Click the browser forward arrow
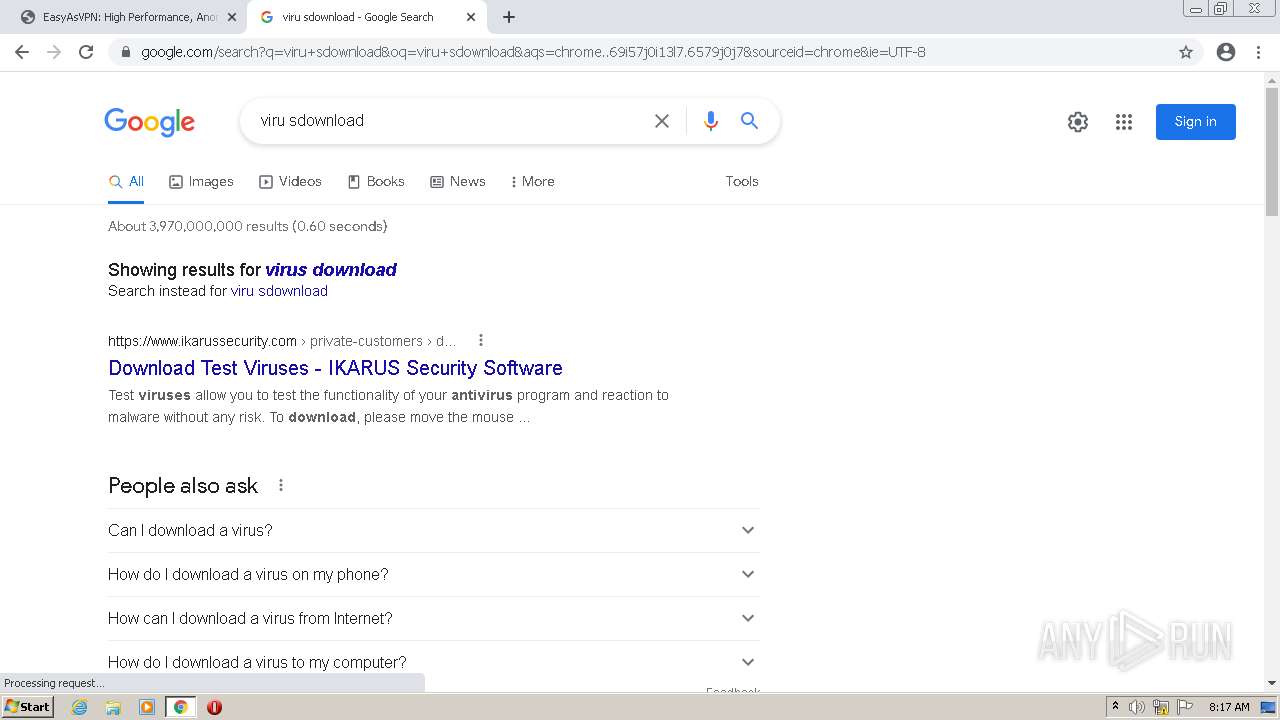The height and width of the screenshot is (720, 1280). coord(54,52)
